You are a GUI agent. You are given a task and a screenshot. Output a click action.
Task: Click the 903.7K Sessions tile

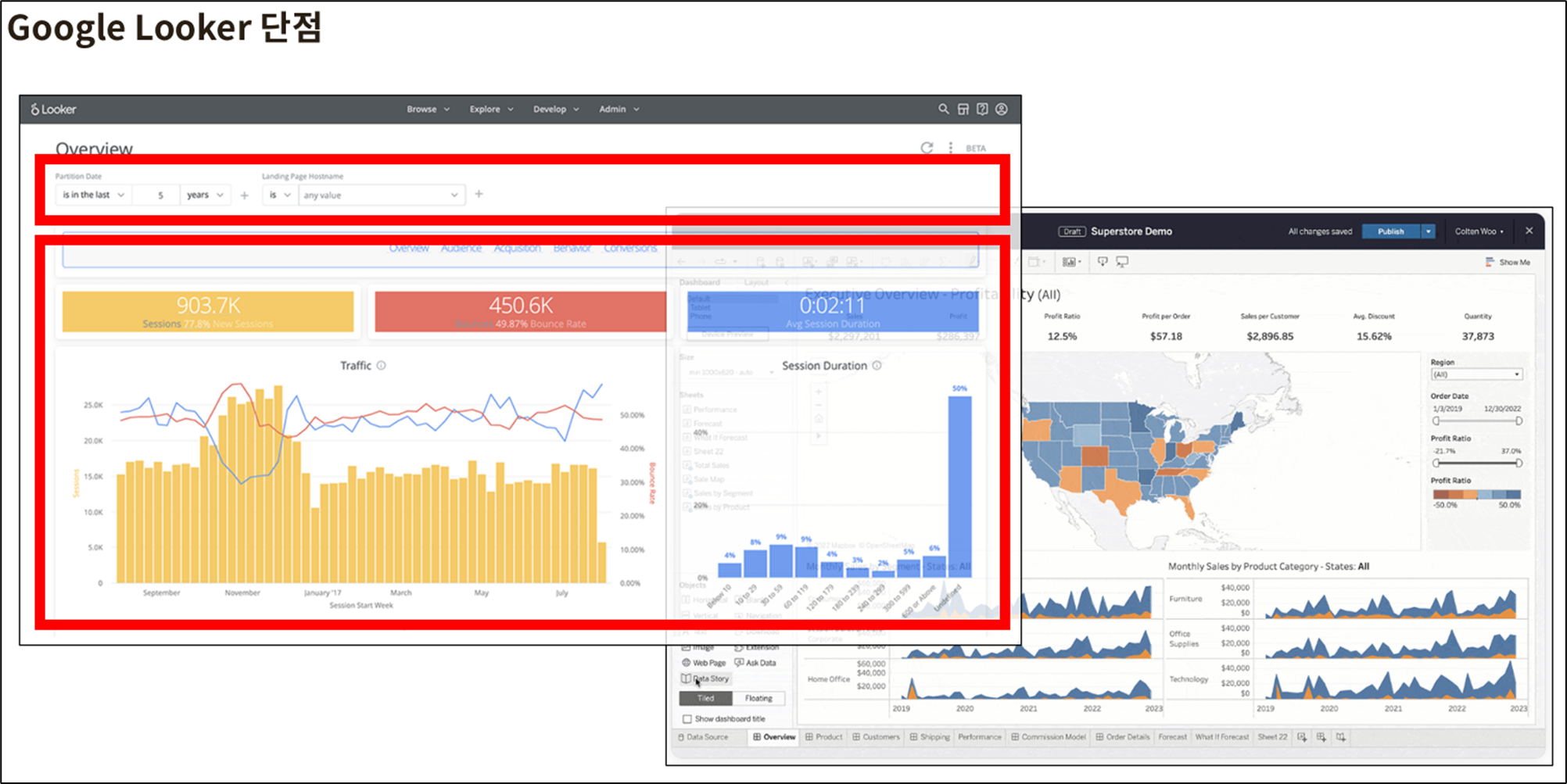pos(208,311)
